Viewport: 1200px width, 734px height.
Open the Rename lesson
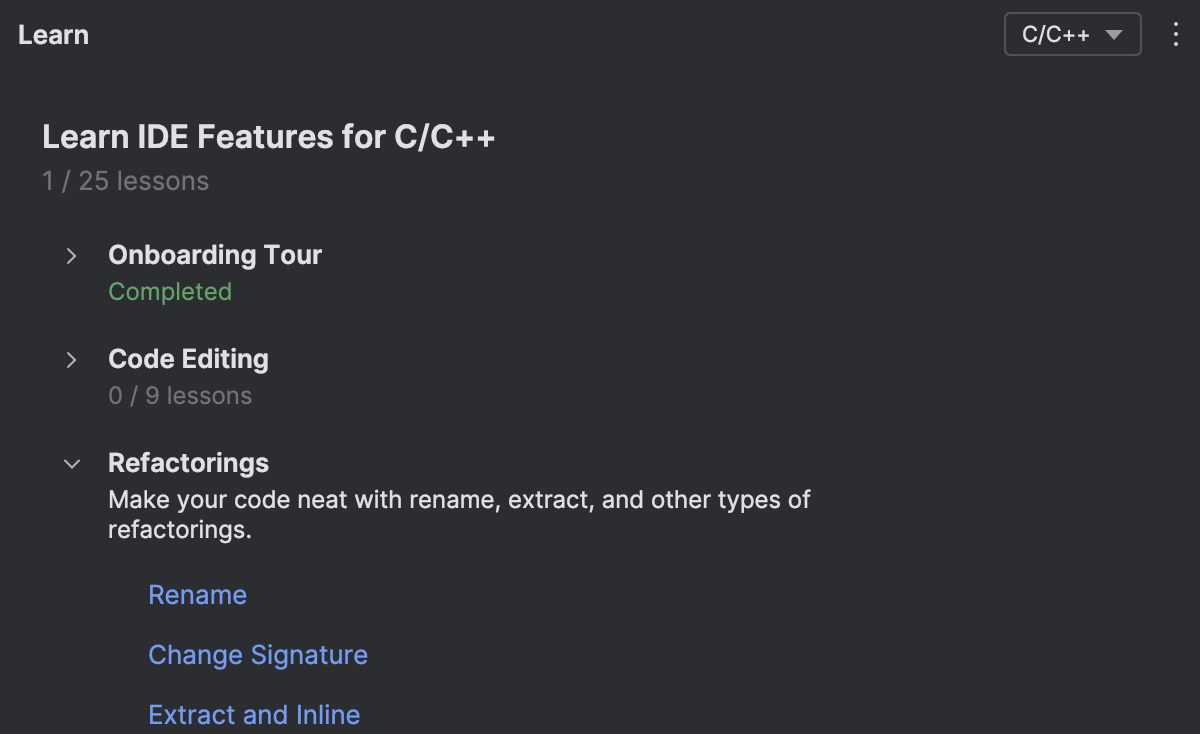click(197, 595)
